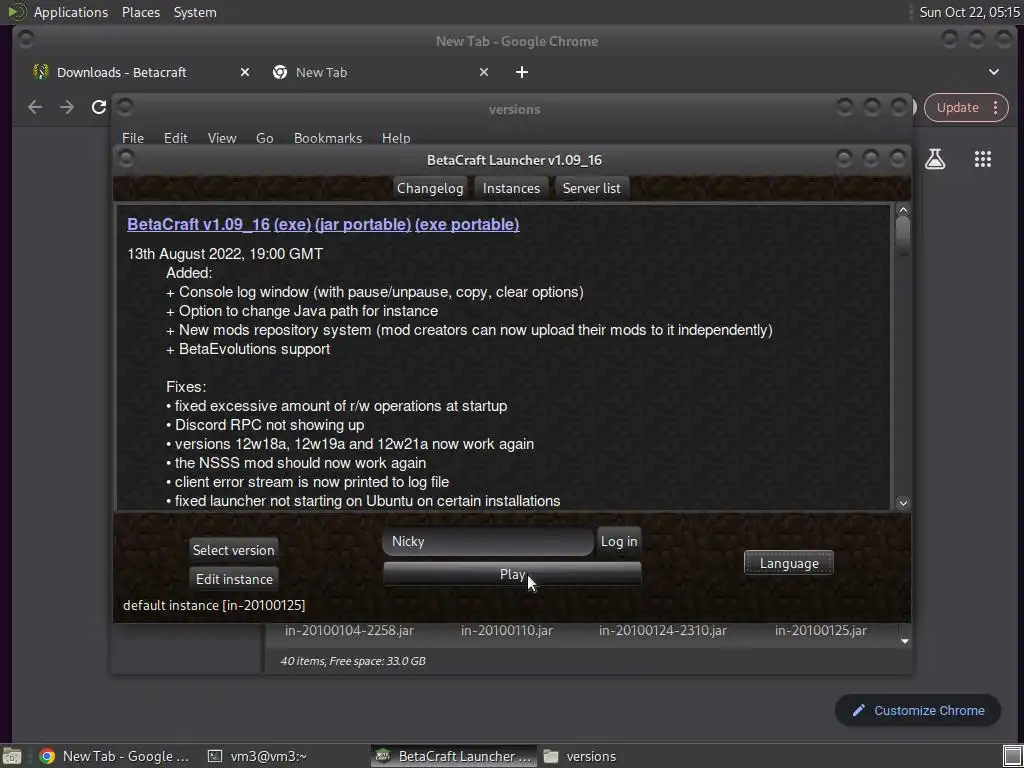The height and width of the screenshot is (768, 1024).
Task: Open the Select version dialog
Action: (233, 550)
